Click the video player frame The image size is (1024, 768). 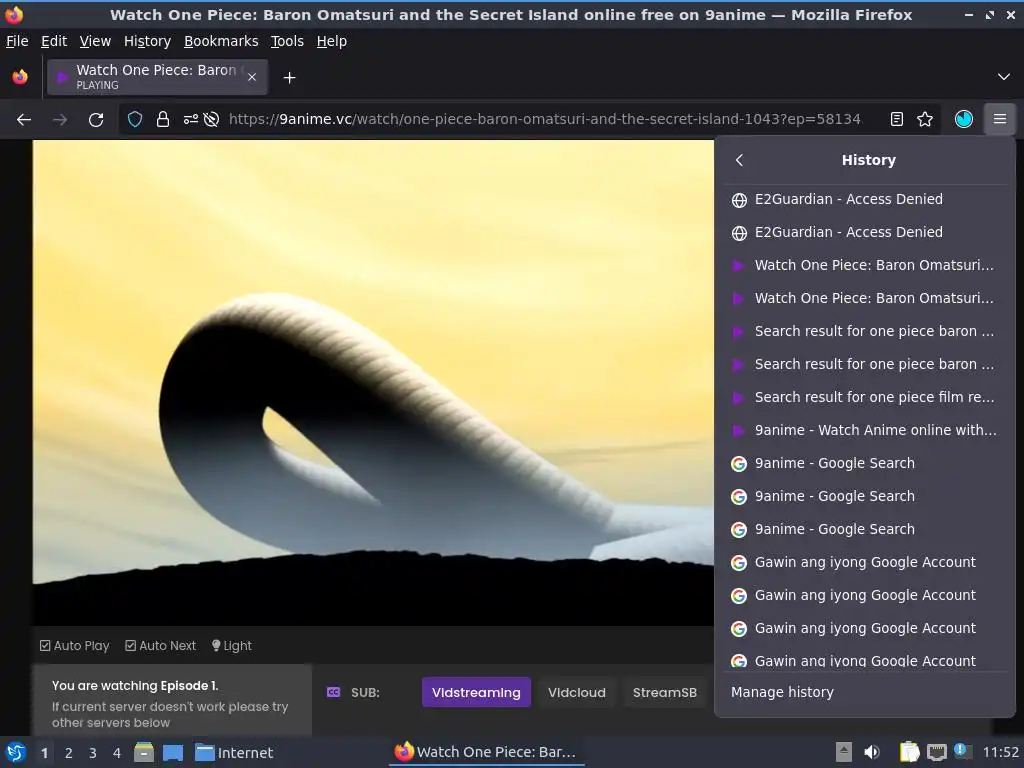click(x=374, y=383)
